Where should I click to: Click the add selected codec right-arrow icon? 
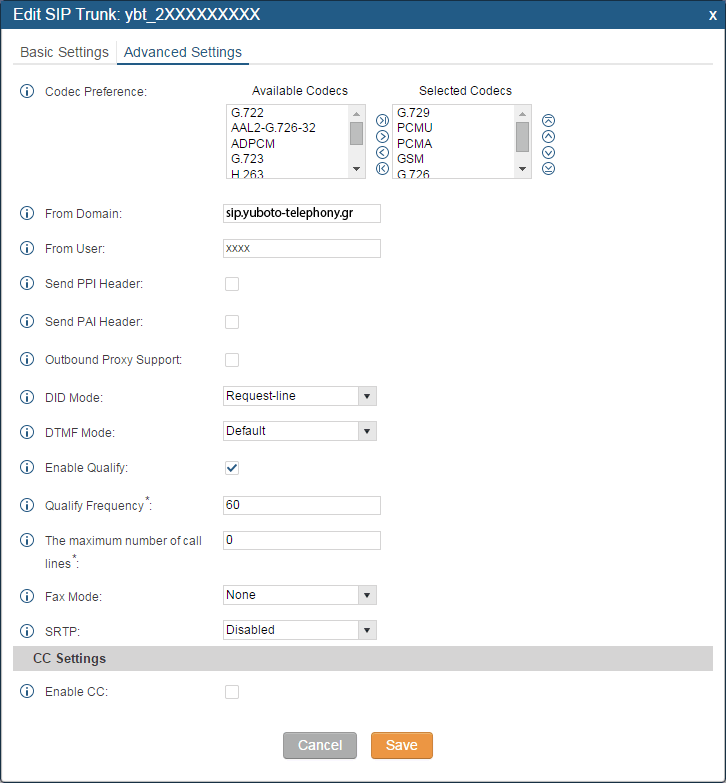(382, 136)
